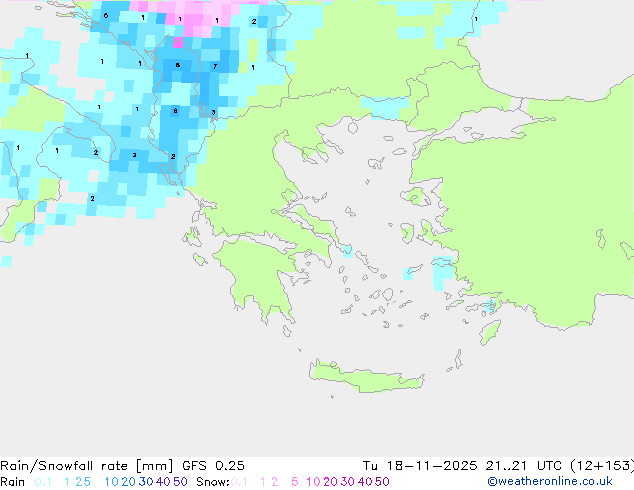Image resolution: width=634 pixels, height=490 pixels.
Task: Click the 'Snow:' legend label
Action: [213, 482]
